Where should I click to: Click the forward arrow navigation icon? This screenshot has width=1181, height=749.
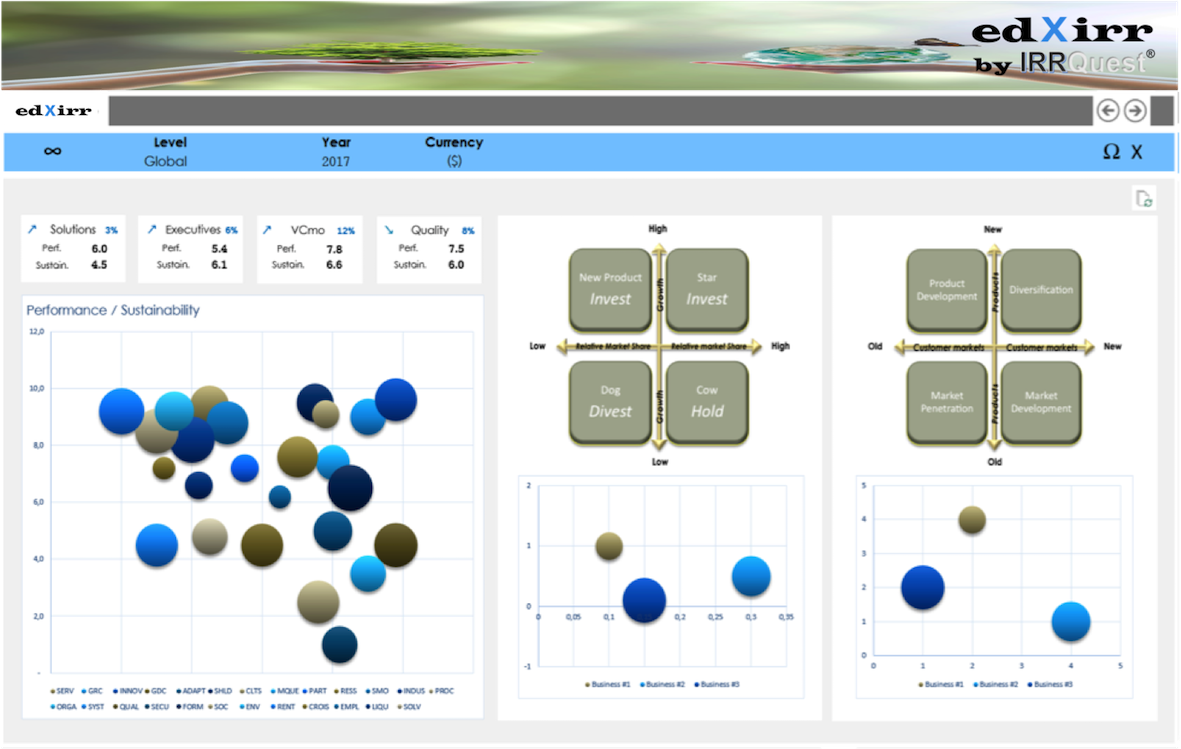pos(1135,111)
